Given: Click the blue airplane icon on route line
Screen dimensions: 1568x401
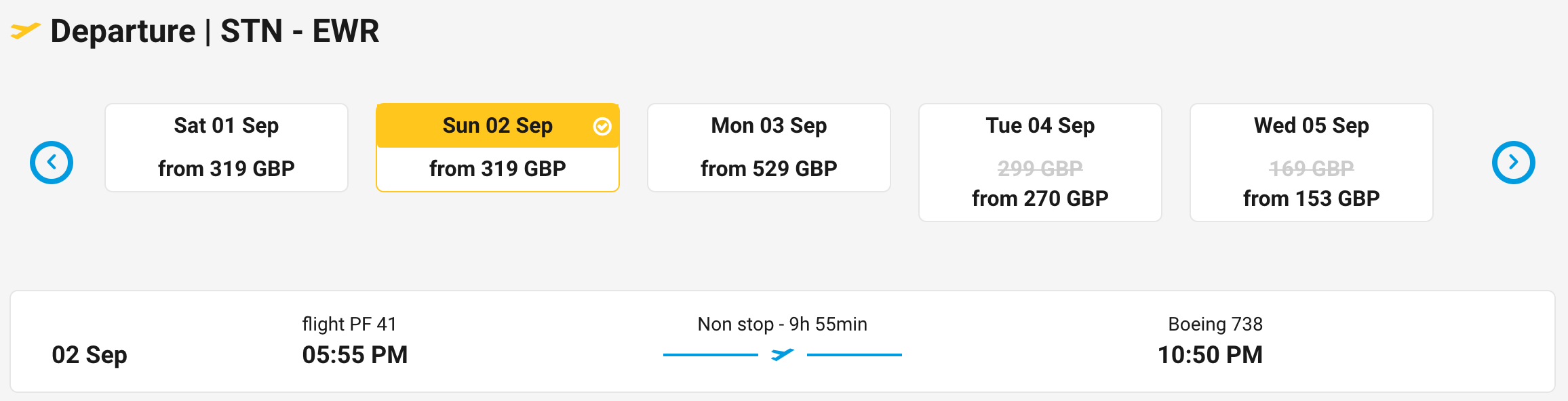Looking at the screenshot, I should pyautogui.click(x=782, y=354).
